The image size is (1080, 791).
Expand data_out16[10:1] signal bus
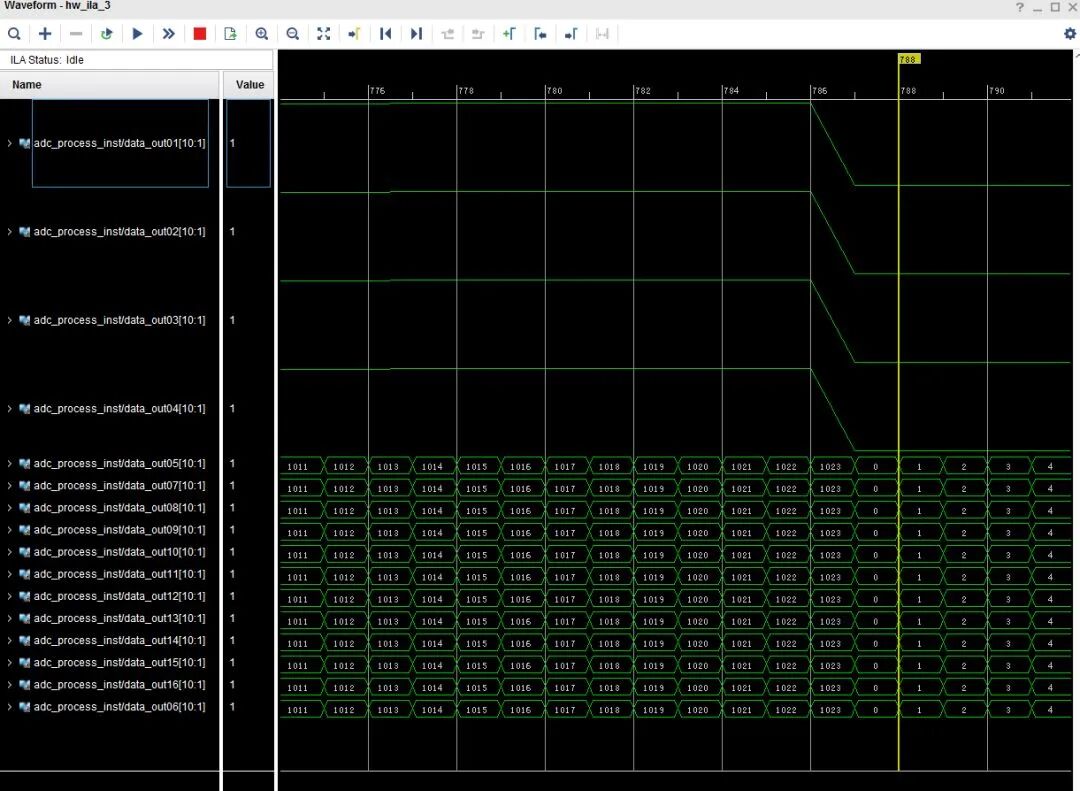pyautogui.click(x=10, y=685)
